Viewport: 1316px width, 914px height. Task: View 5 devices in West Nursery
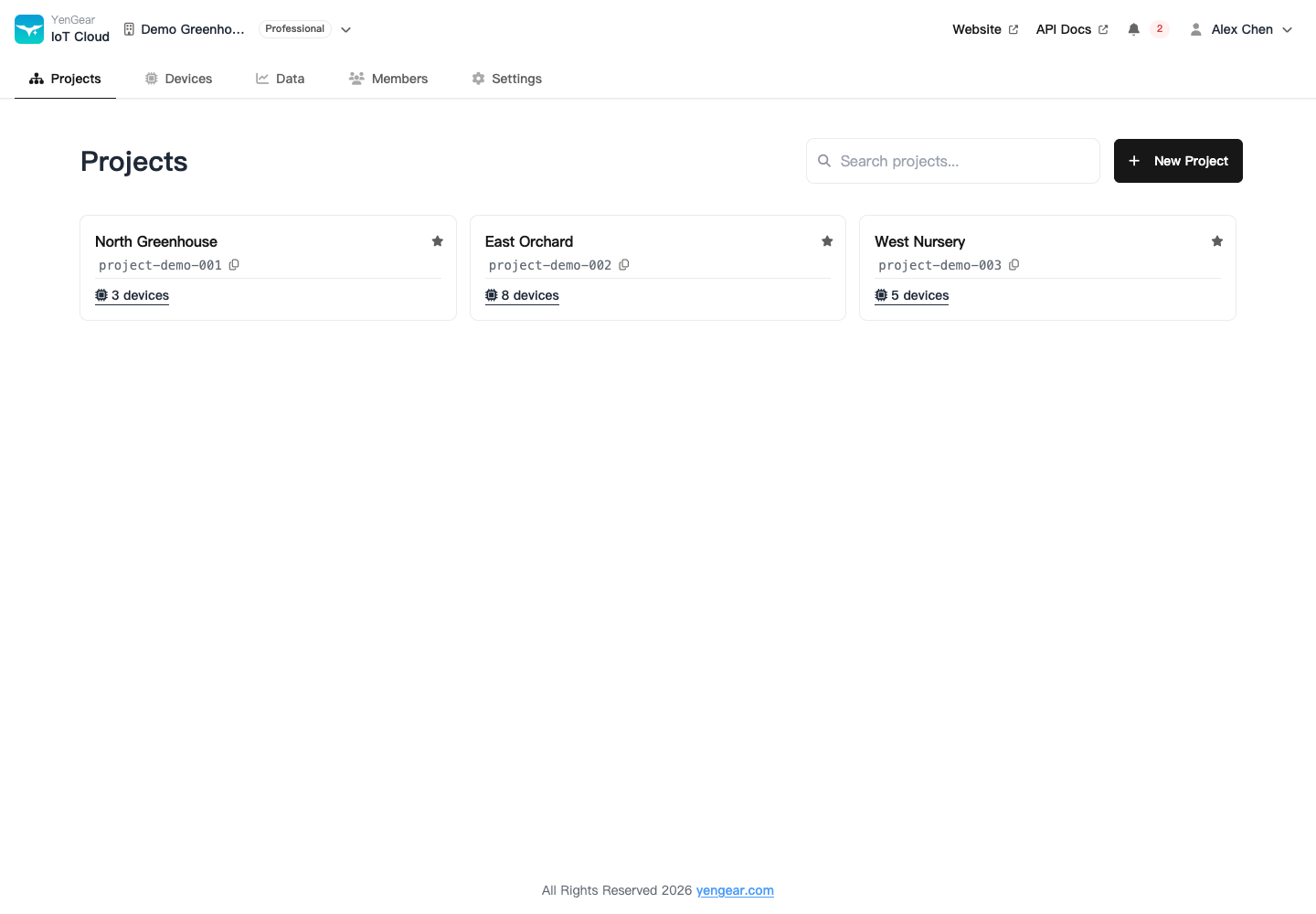click(912, 295)
